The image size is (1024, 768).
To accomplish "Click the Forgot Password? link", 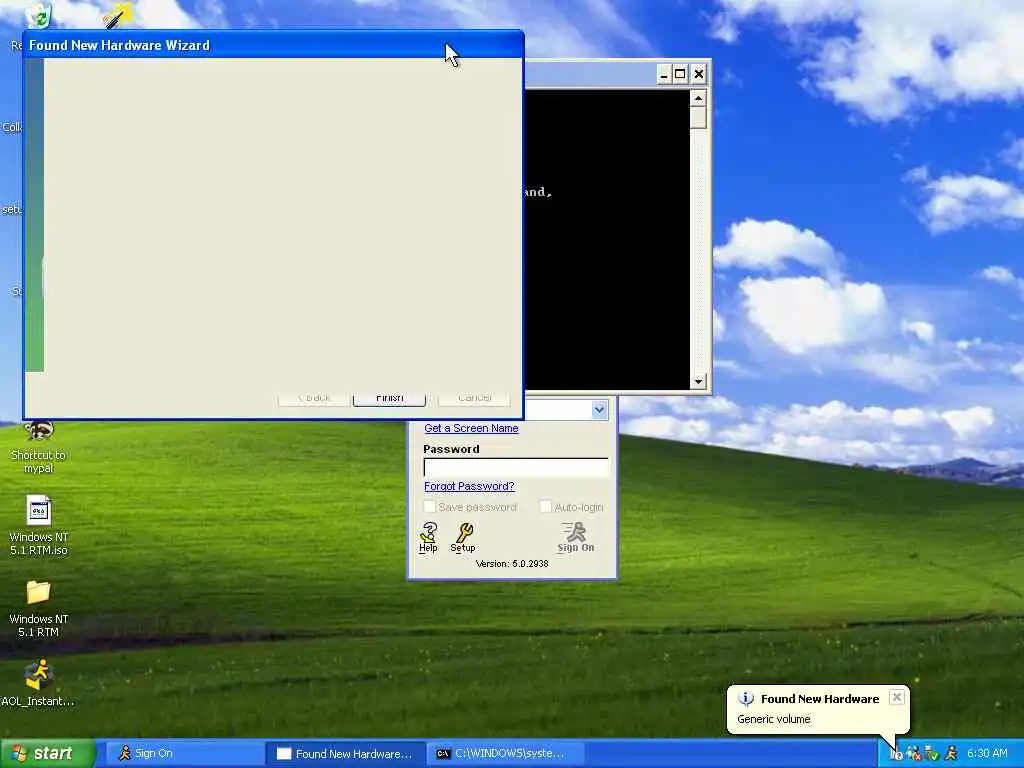I will 470,487.
